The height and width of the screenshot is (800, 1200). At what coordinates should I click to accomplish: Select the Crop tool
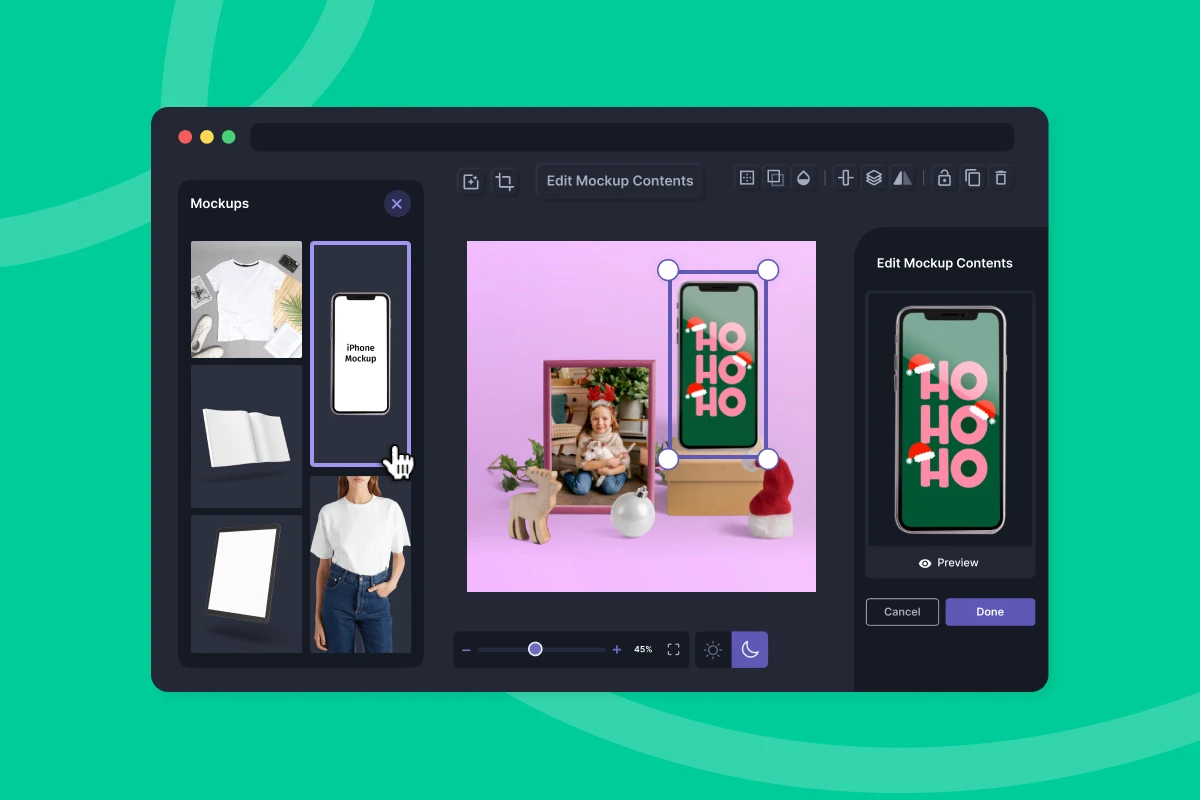pos(505,181)
